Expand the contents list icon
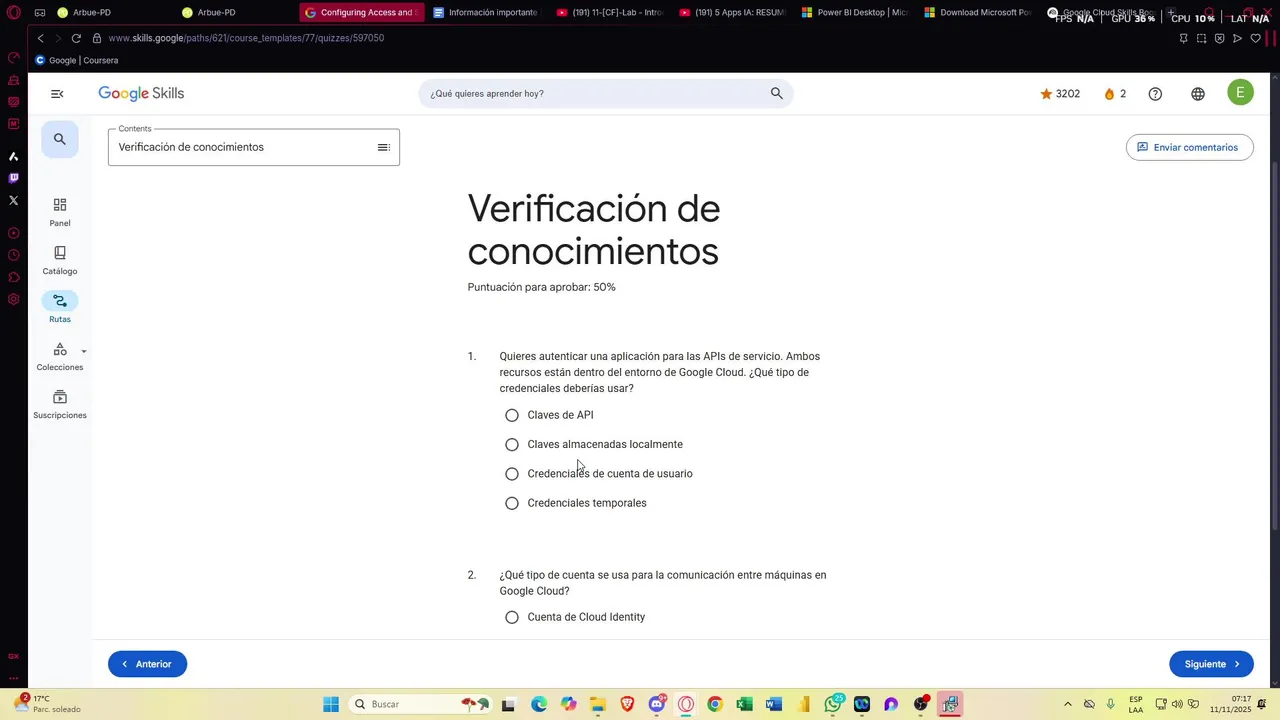This screenshot has height=720, width=1280. [383, 147]
